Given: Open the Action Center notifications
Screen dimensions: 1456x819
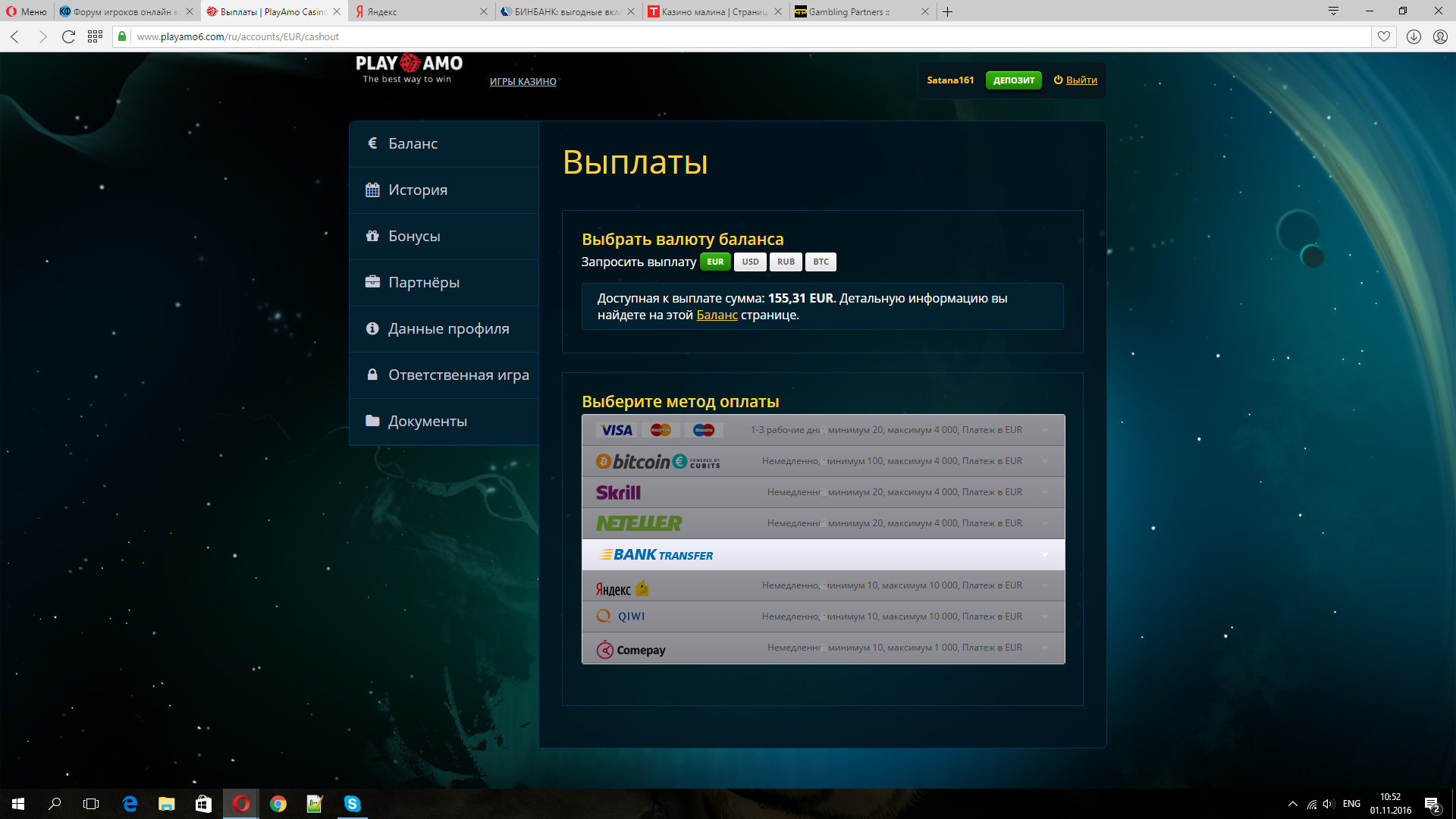Looking at the screenshot, I should (1432, 804).
